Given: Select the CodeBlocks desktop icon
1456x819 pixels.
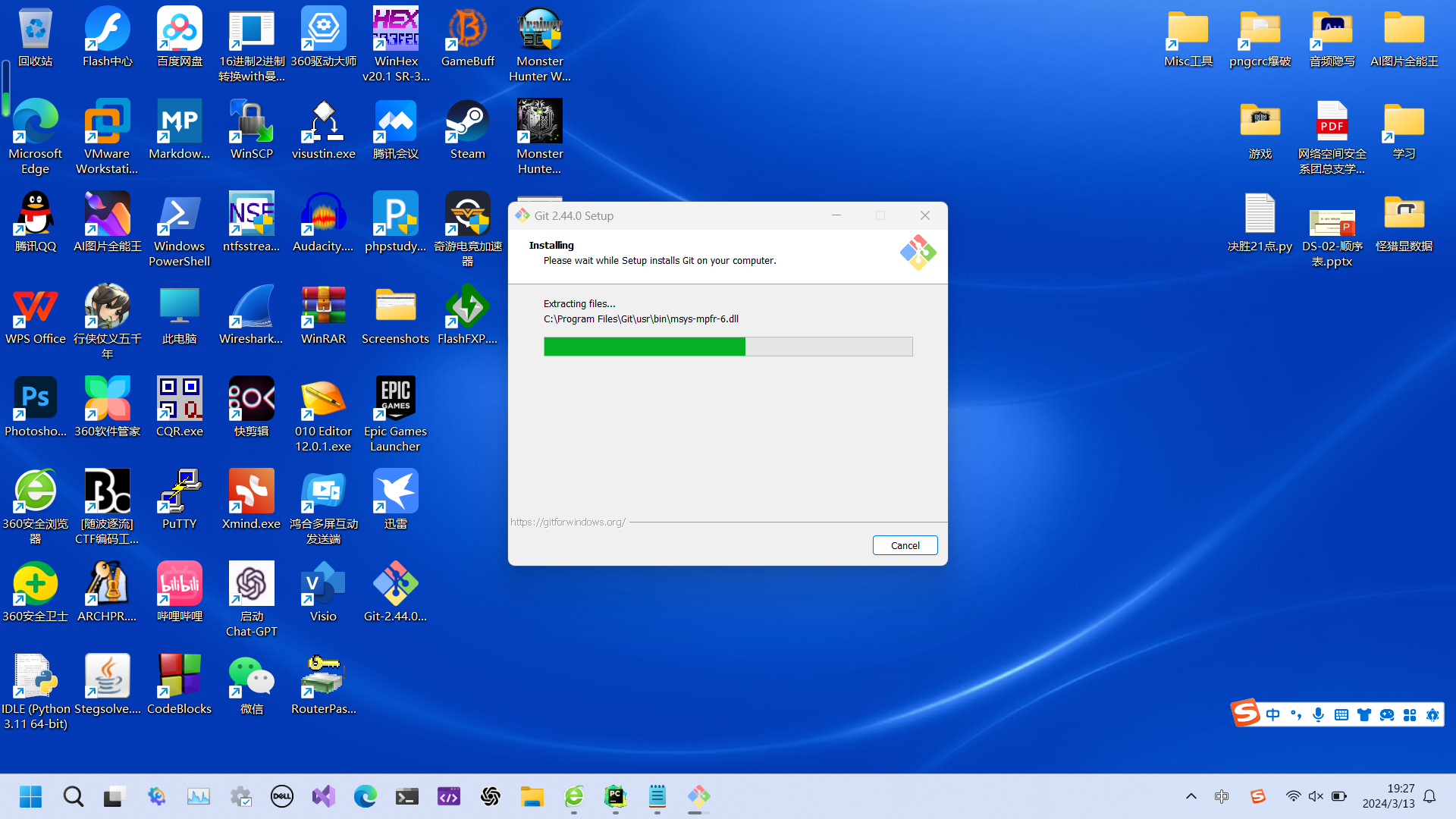Looking at the screenshot, I should click(x=180, y=686).
